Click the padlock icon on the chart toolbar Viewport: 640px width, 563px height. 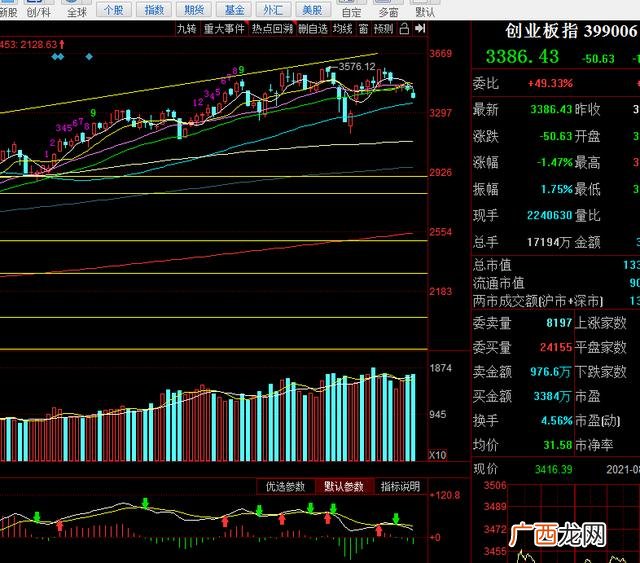point(404,29)
